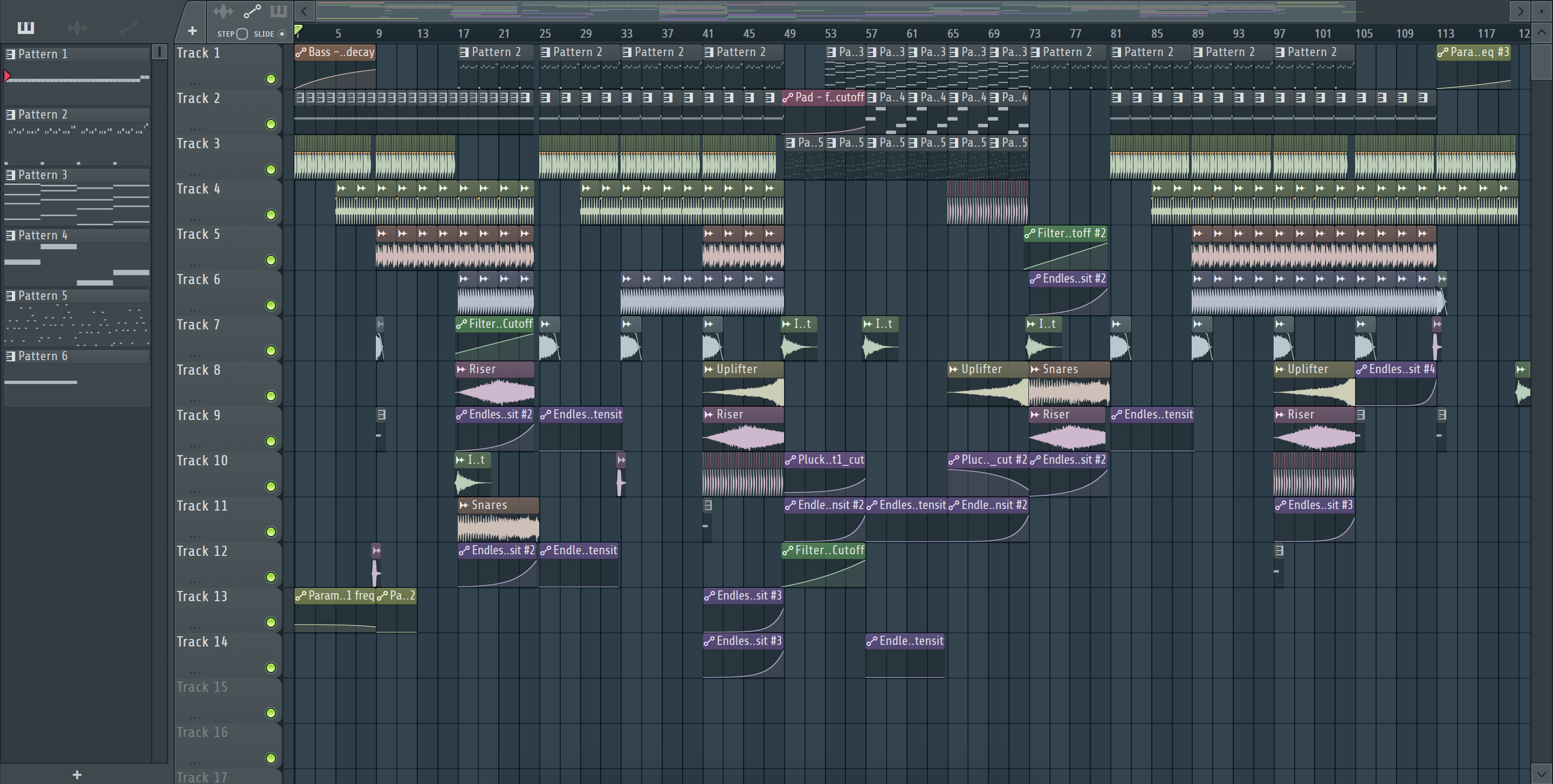Select the Endles..sit #3 clip on Track 11
This screenshot has width=1553, height=784.
coord(1314,519)
